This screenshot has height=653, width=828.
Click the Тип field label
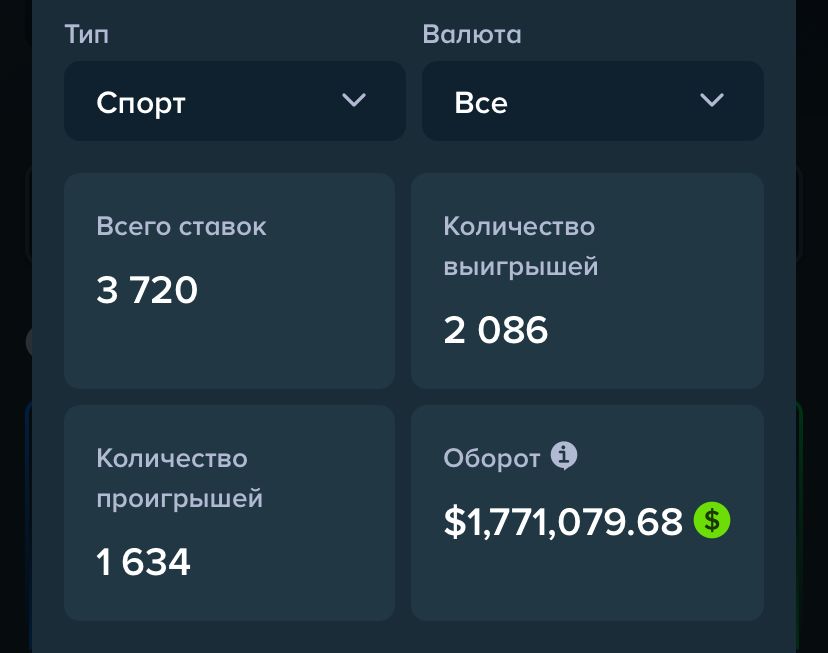(x=87, y=34)
